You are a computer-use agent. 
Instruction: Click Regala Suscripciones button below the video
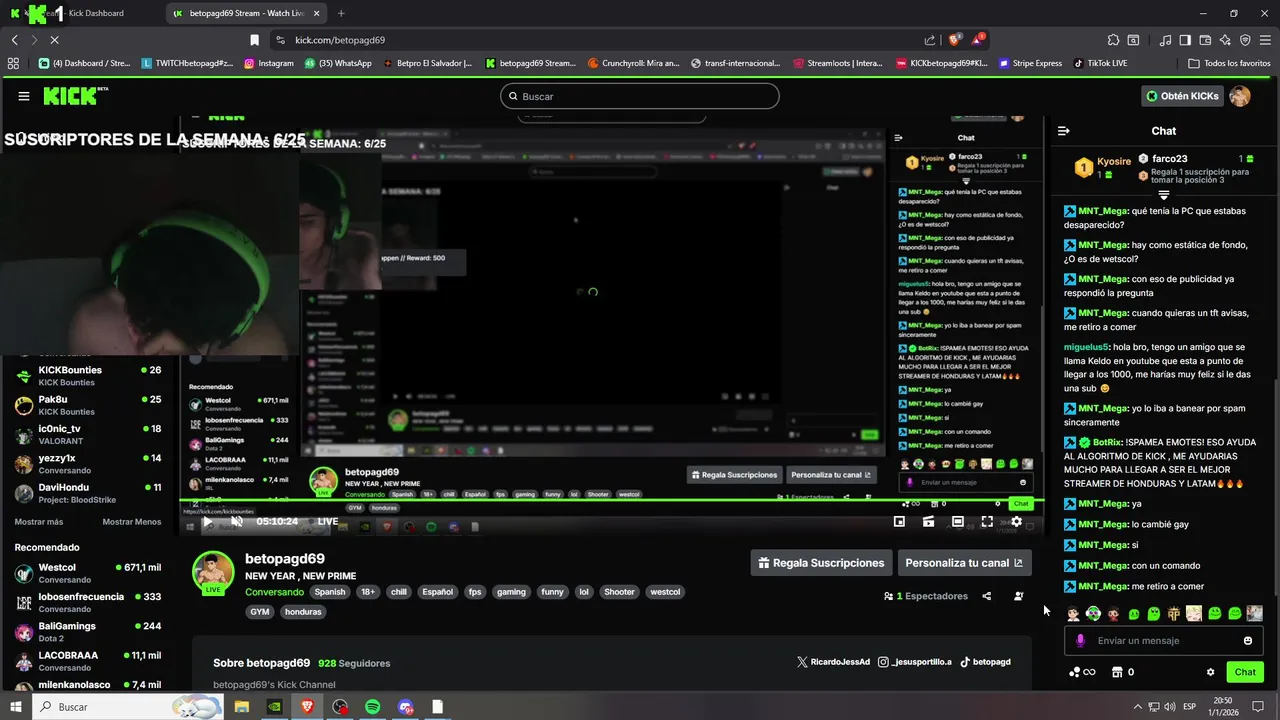point(822,563)
